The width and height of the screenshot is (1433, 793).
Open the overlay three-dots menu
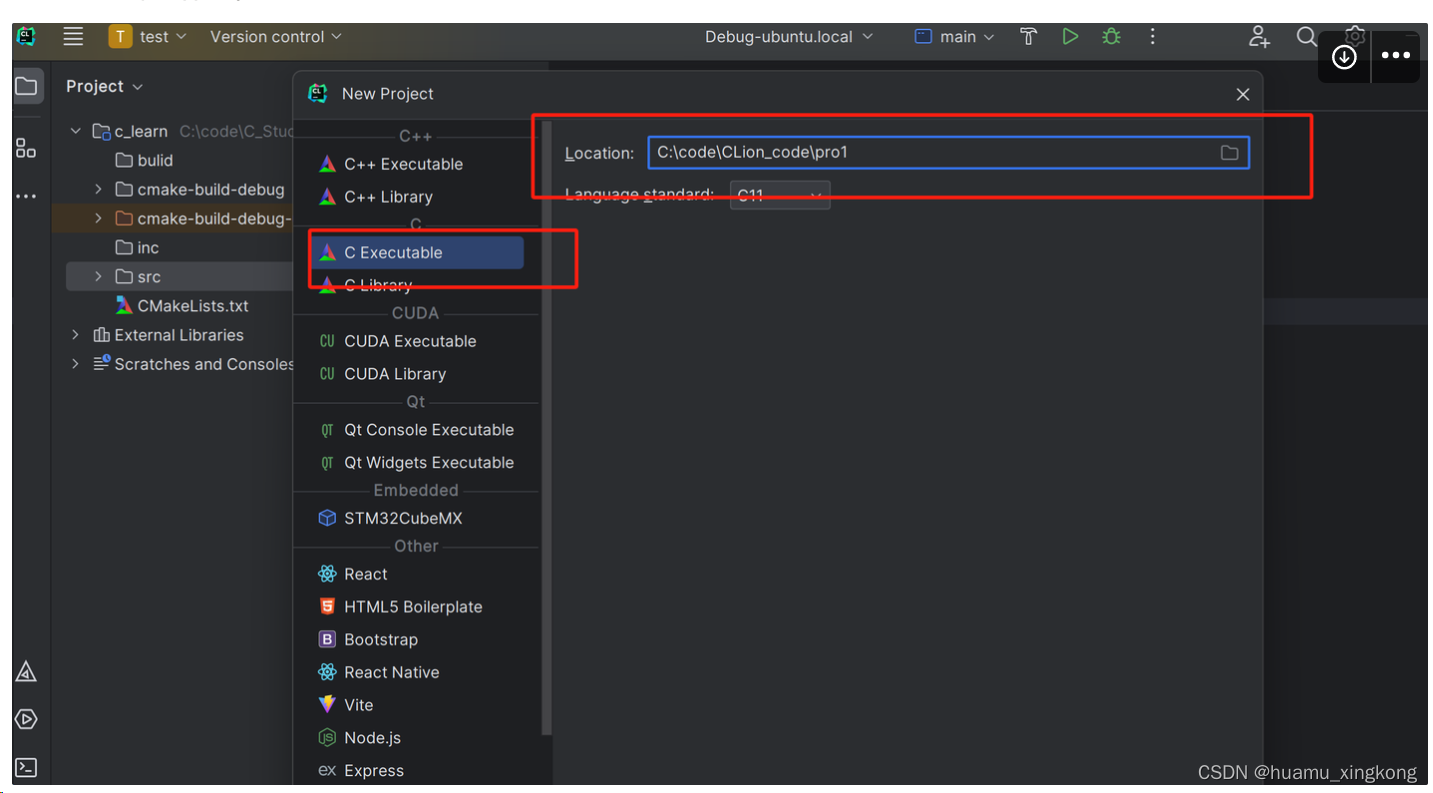1396,56
